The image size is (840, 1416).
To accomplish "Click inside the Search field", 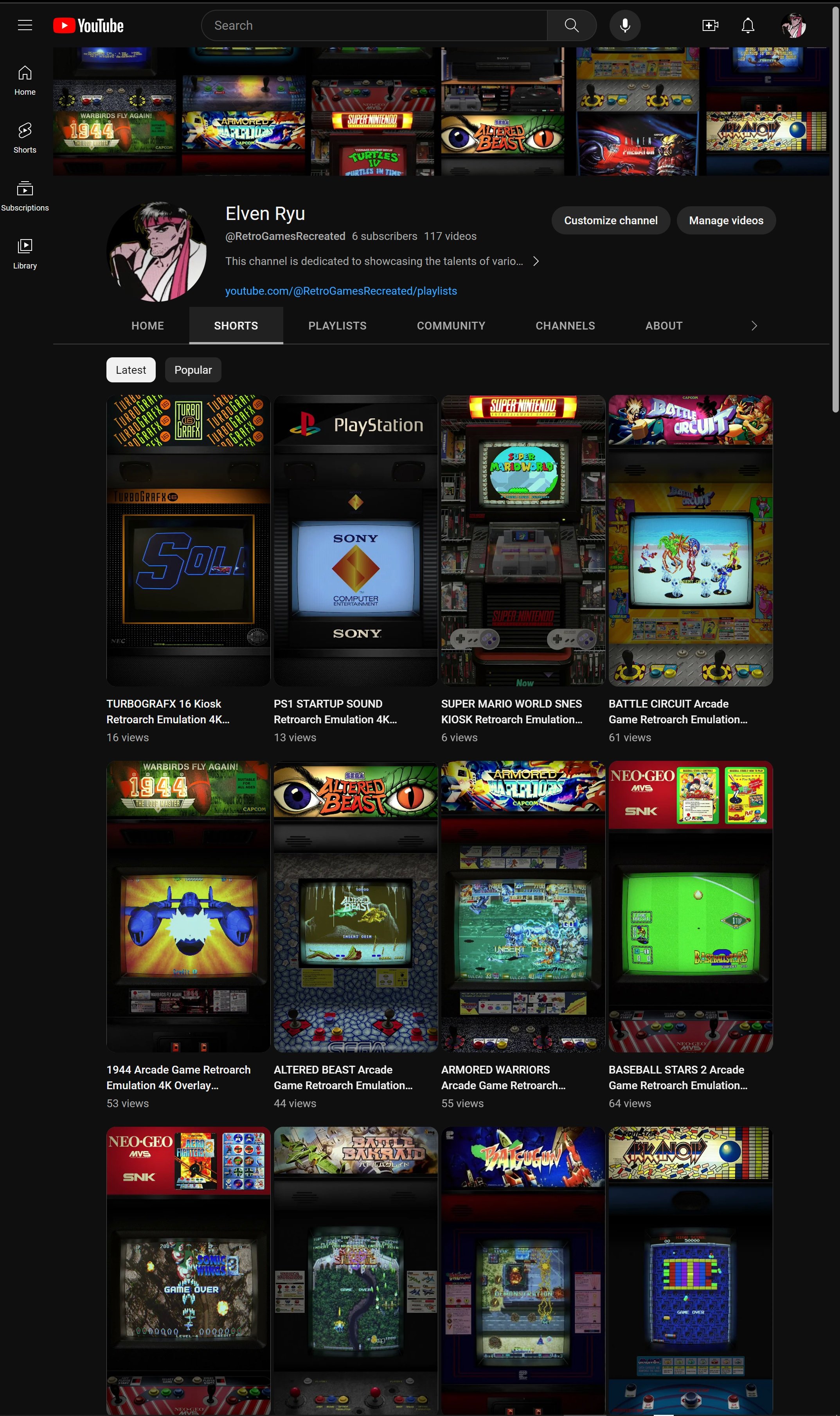I will point(374,25).
